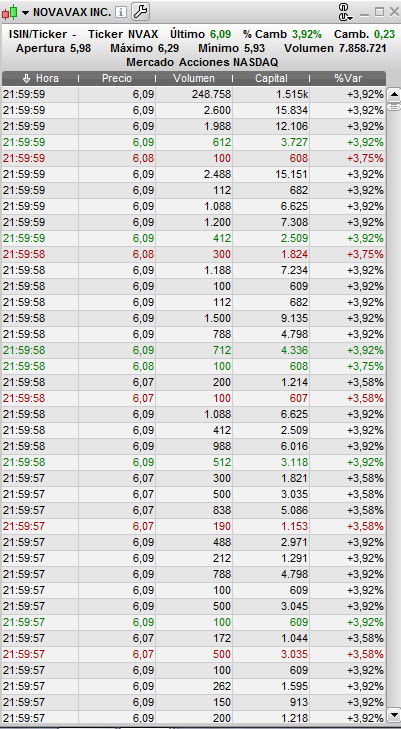Select the red 6,08 row with capital 1.824
The width and height of the screenshot is (401, 729).
(x=194, y=254)
